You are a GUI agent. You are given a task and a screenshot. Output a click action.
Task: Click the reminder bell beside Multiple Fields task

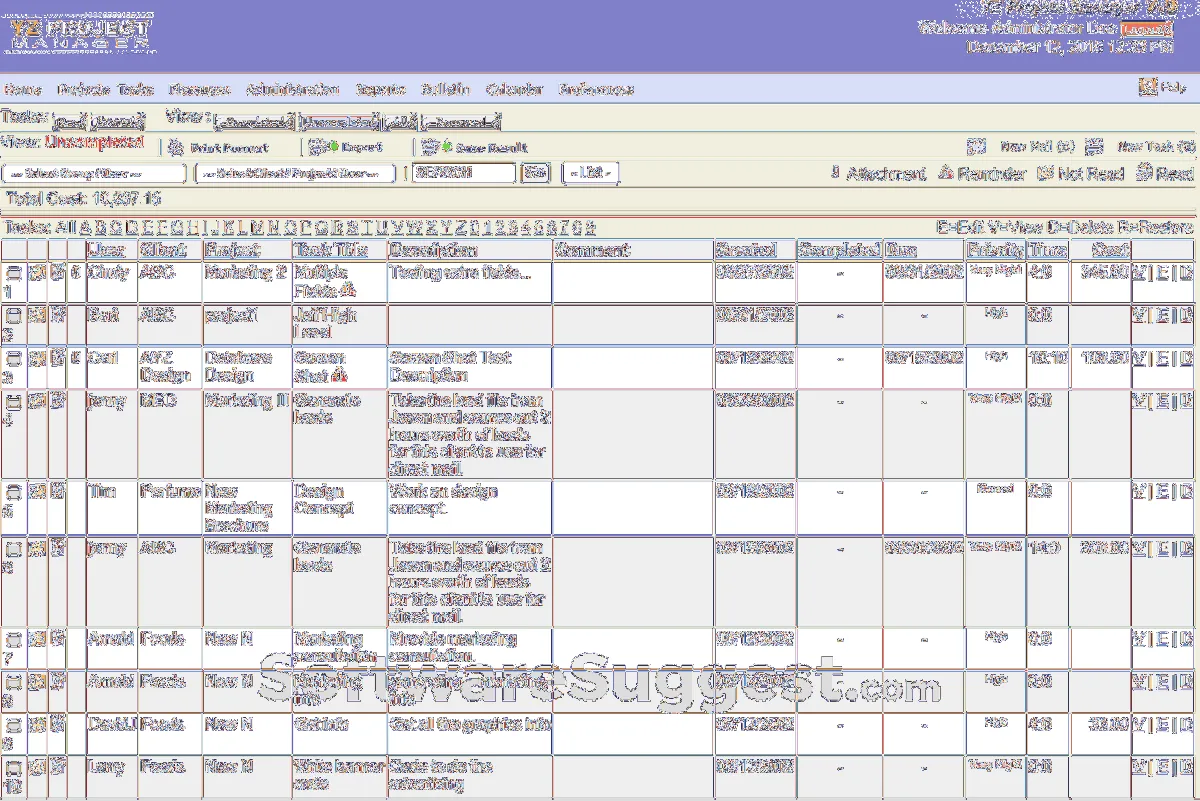click(349, 291)
